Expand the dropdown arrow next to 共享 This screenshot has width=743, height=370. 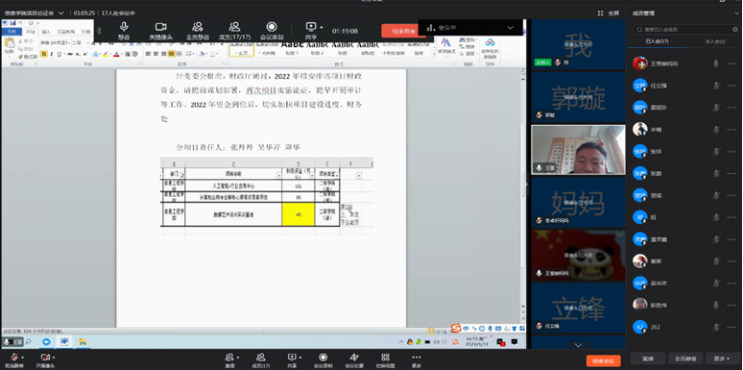click(322, 27)
